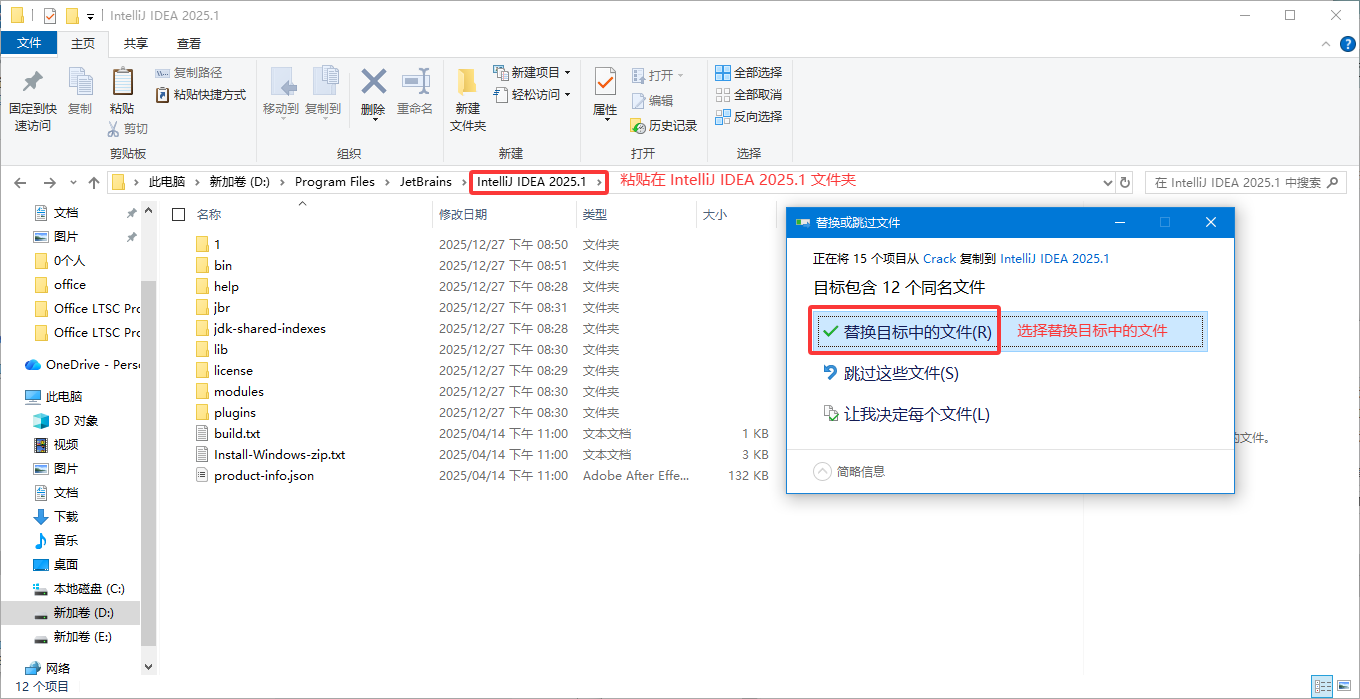The image size is (1360, 699).
Task: Sort by the Name (名称) column header
Action: (208, 214)
